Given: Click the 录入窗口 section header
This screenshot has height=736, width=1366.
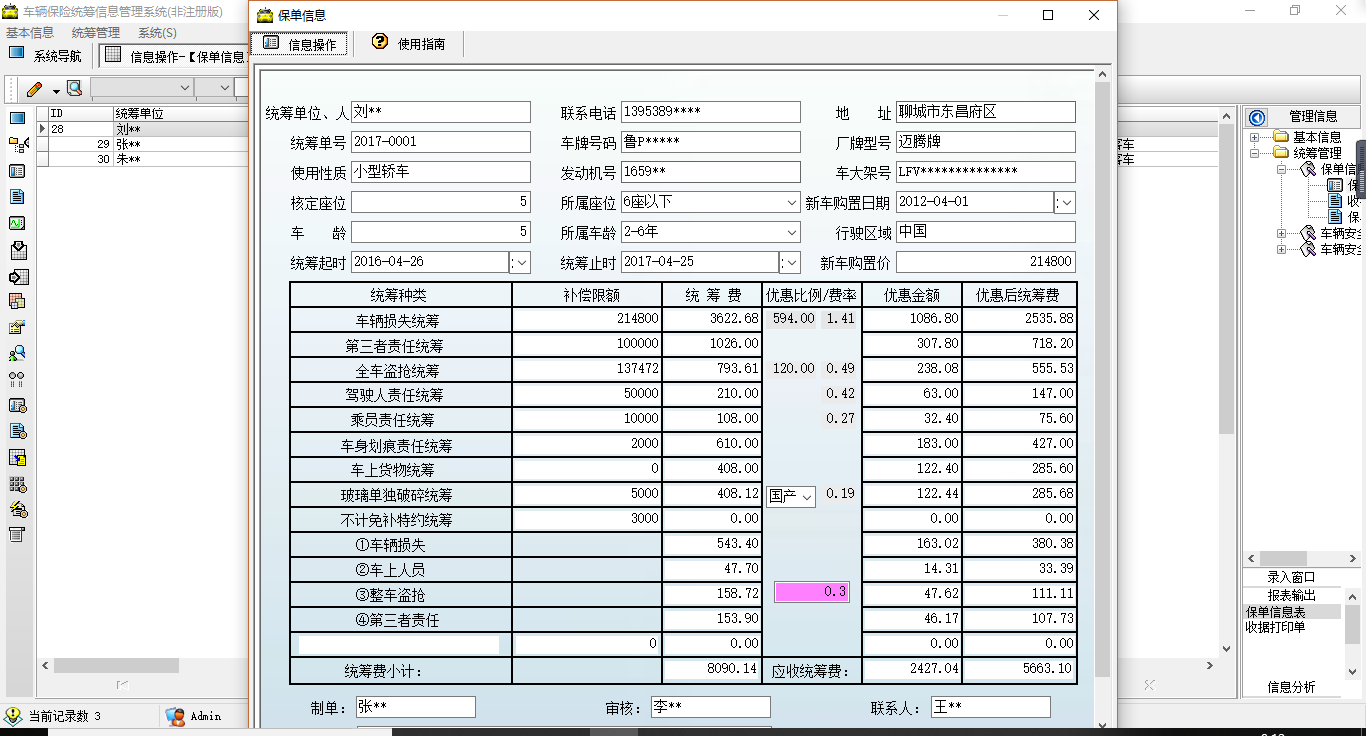Looking at the screenshot, I should click(x=1291, y=577).
